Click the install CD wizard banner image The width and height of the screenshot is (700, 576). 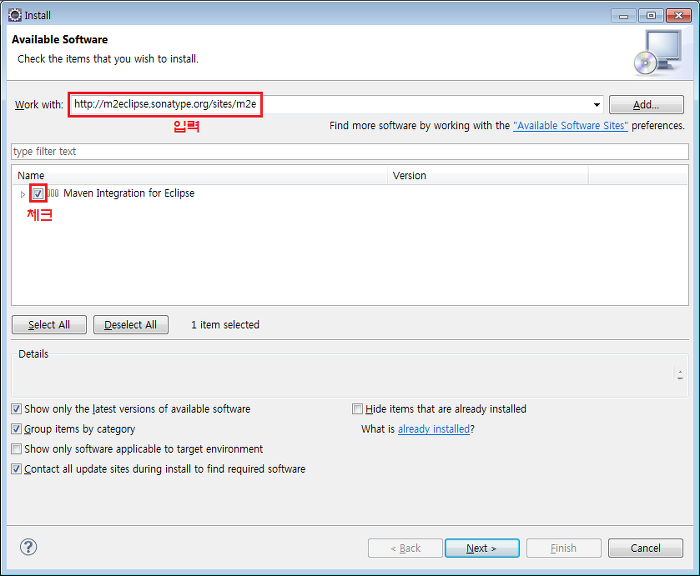(656, 52)
